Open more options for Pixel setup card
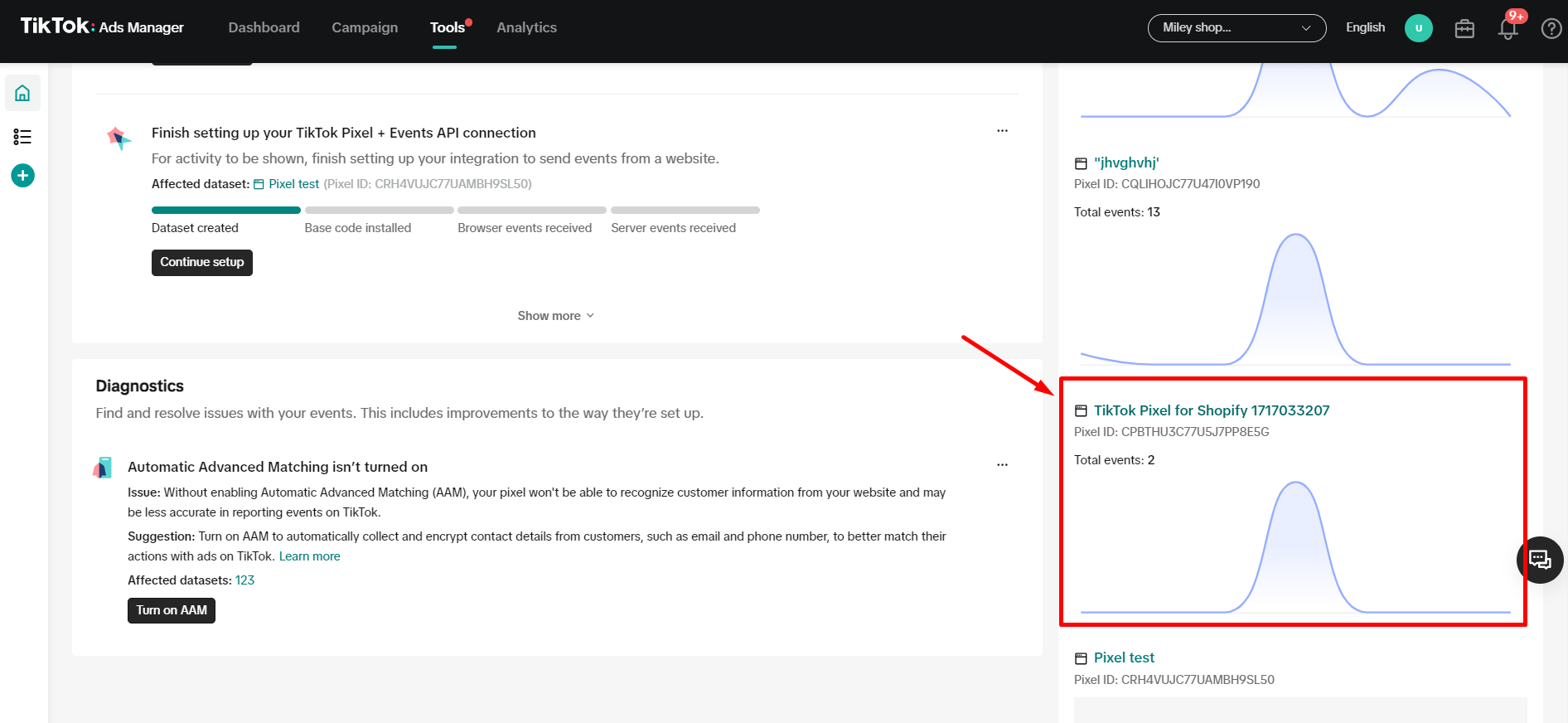 tap(1002, 131)
